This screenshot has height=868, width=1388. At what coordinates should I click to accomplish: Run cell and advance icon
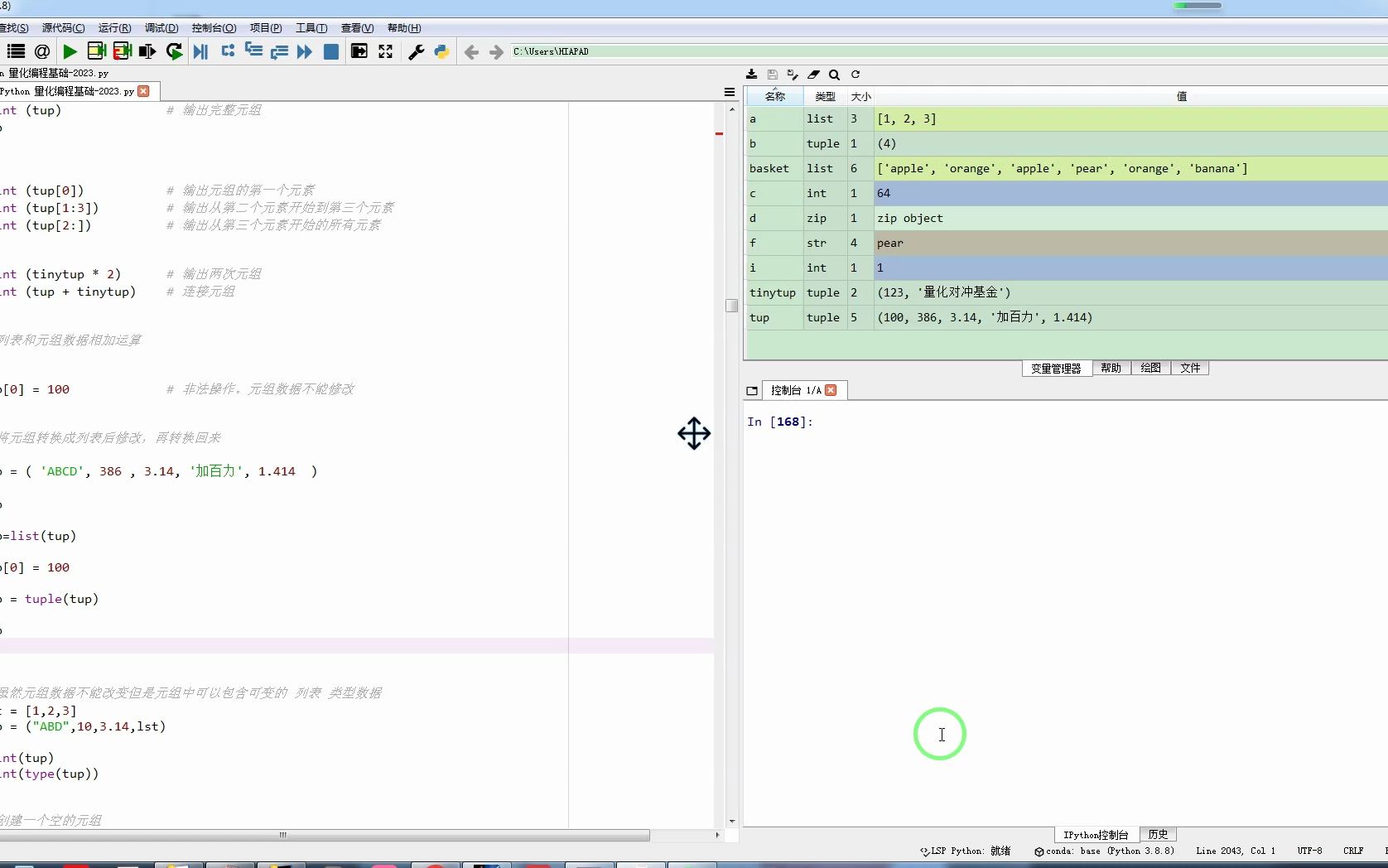point(123,51)
